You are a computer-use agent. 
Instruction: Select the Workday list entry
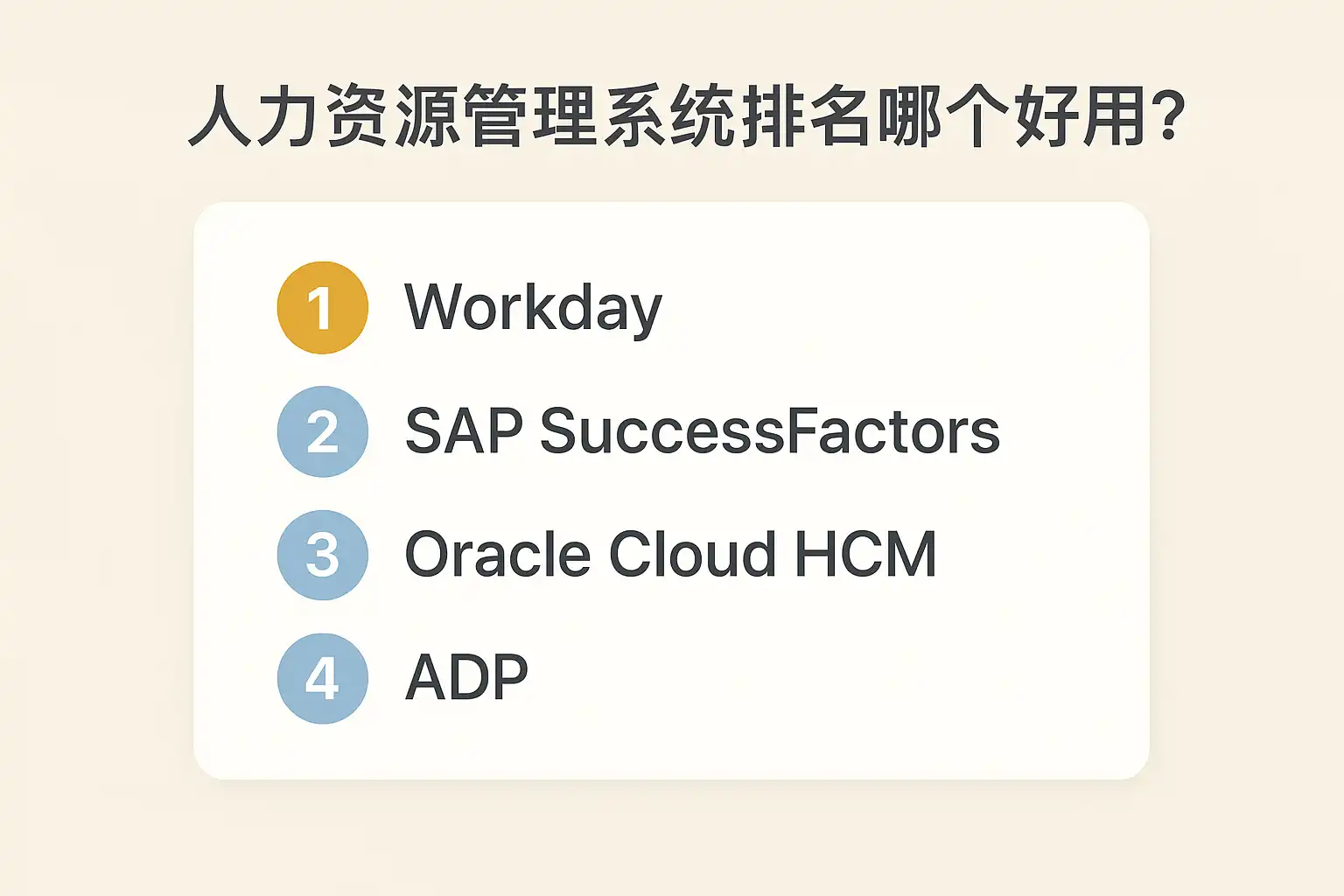pyautogui.click(x=533, y=308)
